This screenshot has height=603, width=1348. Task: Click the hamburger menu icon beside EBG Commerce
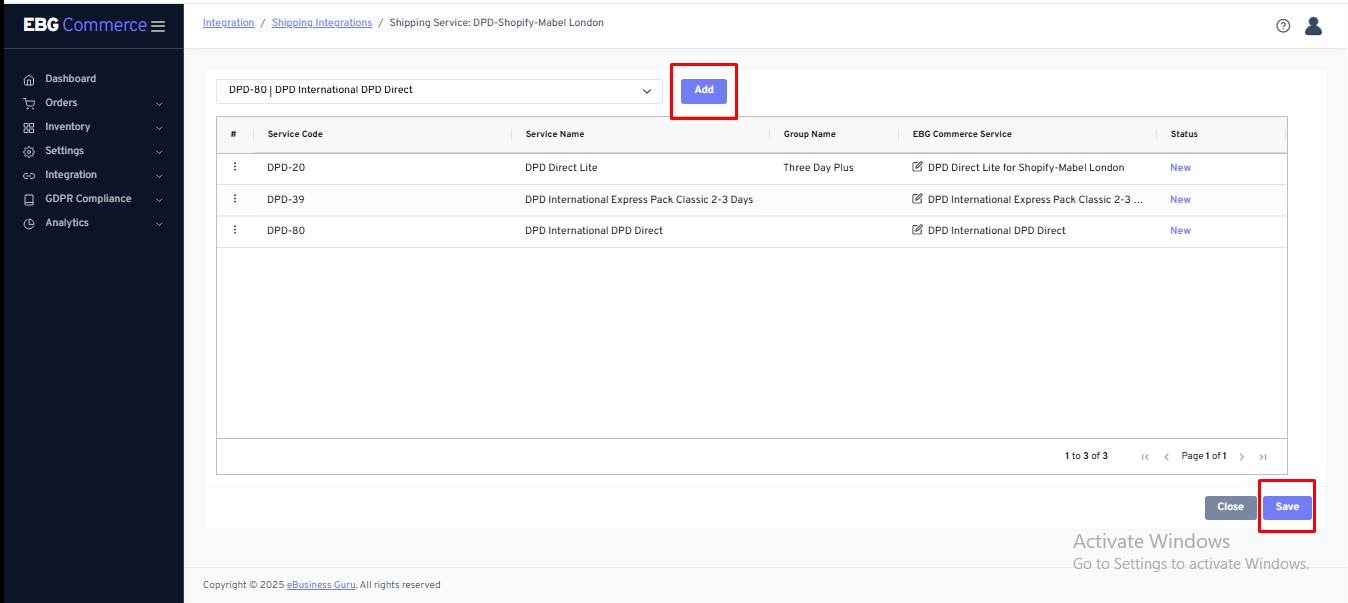click(x=158, y=26)
